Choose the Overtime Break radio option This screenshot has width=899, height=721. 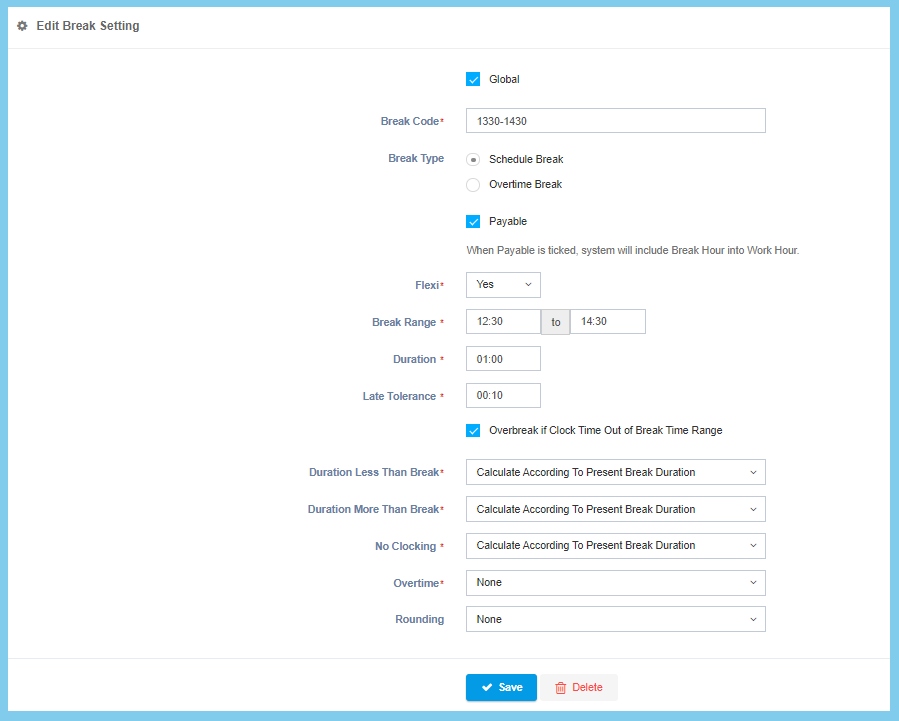tap(473, 184)
